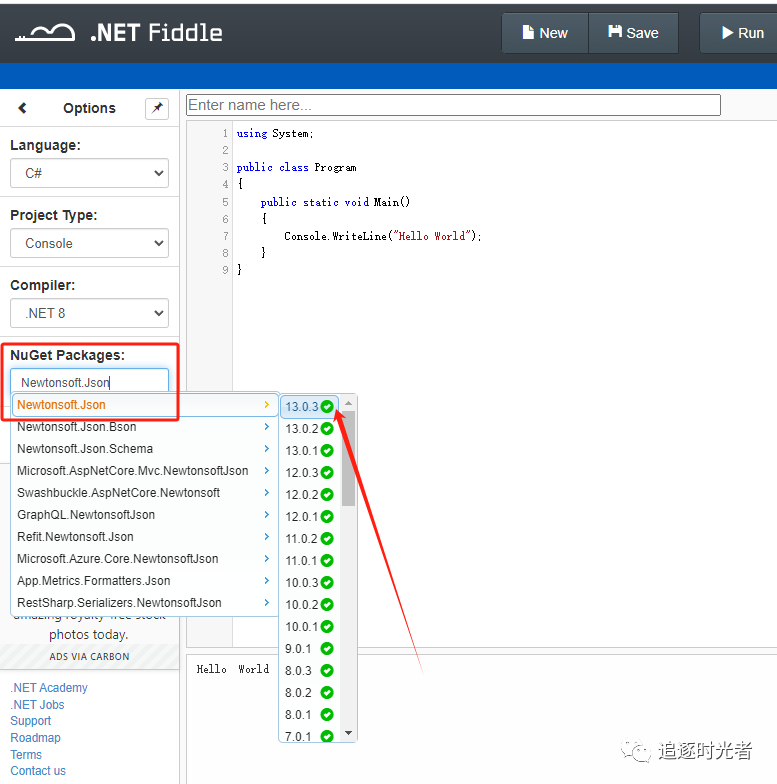The image size is (777, 784).
Task: Open the Support link
Action: 30,721
